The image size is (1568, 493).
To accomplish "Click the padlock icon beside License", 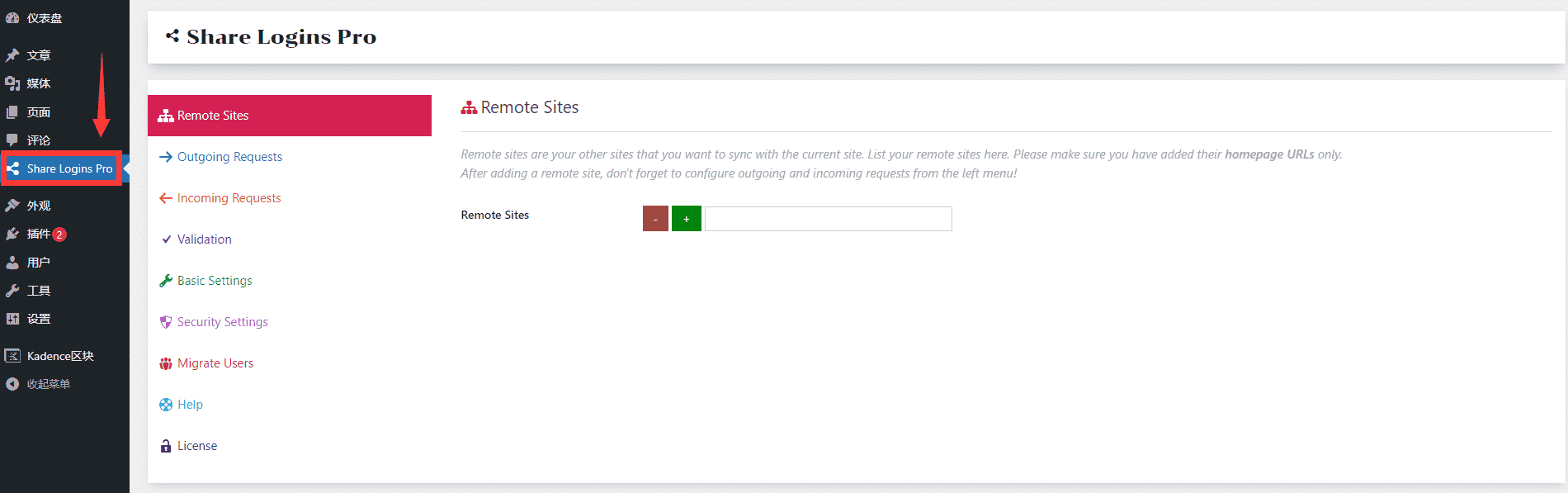I will pos(166,446).
